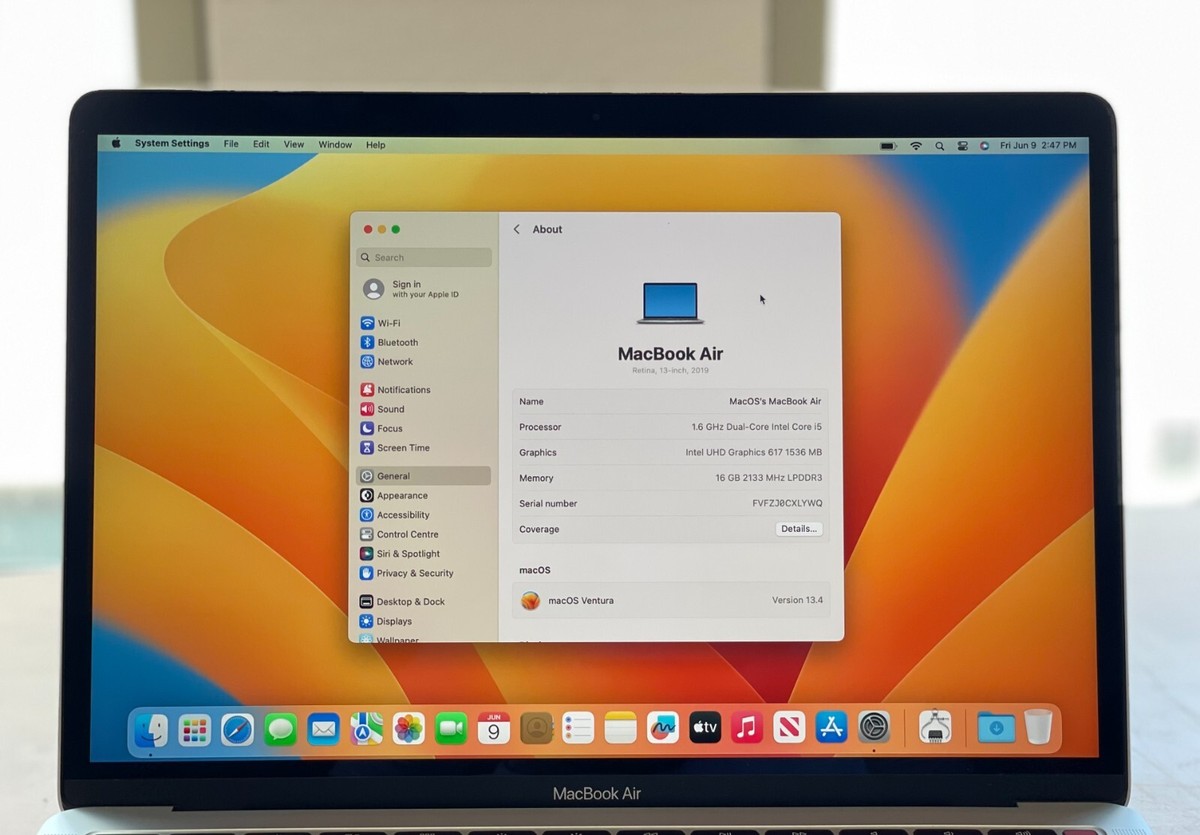Launch Safari from the Dock
The width and height of the screenshot is (1200, 835).
(x=238, y=729)
